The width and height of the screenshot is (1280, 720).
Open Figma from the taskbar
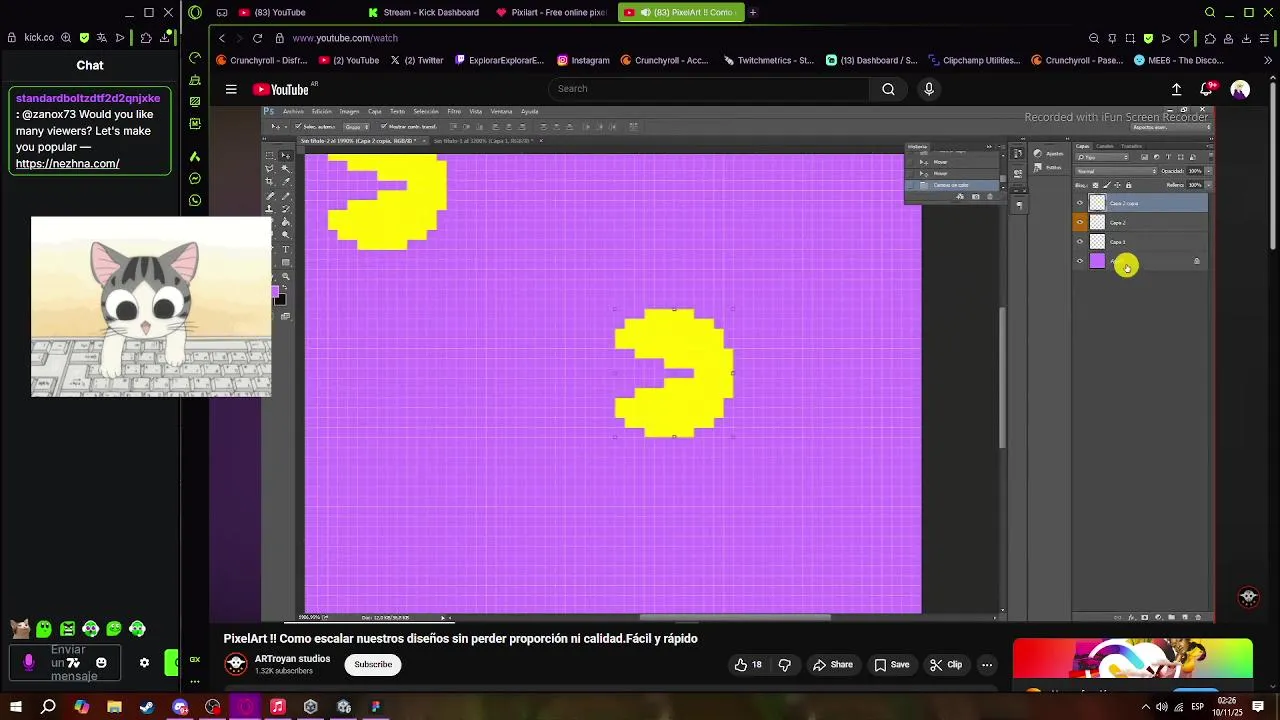[376, 707]
